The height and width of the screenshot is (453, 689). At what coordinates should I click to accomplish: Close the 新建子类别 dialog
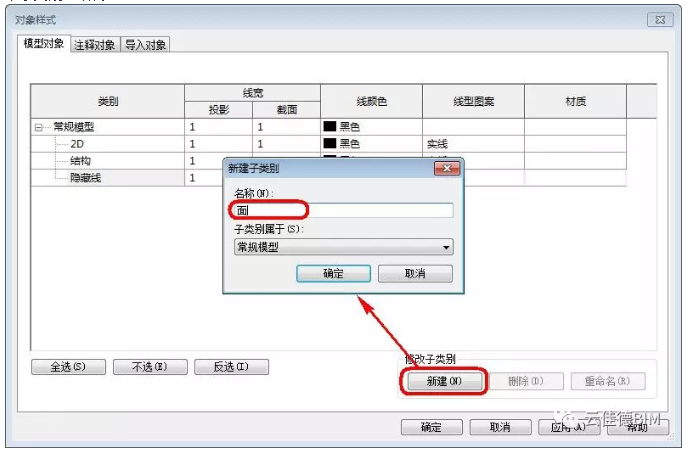pos(445,169)
